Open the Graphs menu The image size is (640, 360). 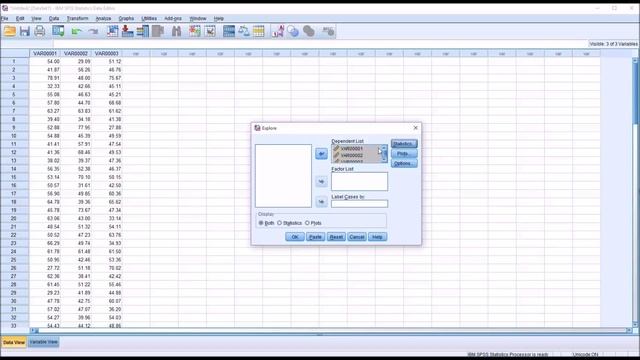coord(126,18)
